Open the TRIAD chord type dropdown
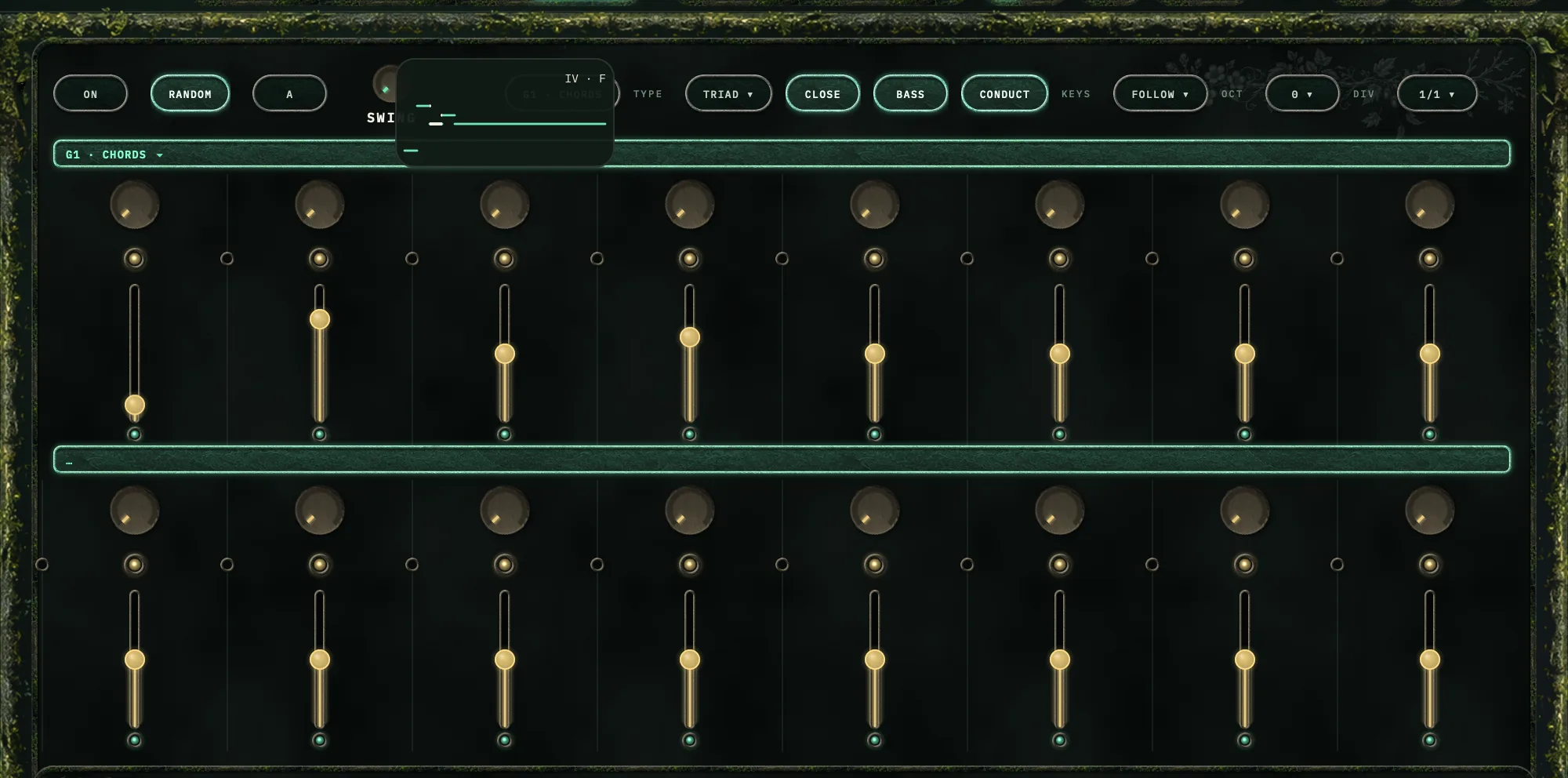 point(728,93)
